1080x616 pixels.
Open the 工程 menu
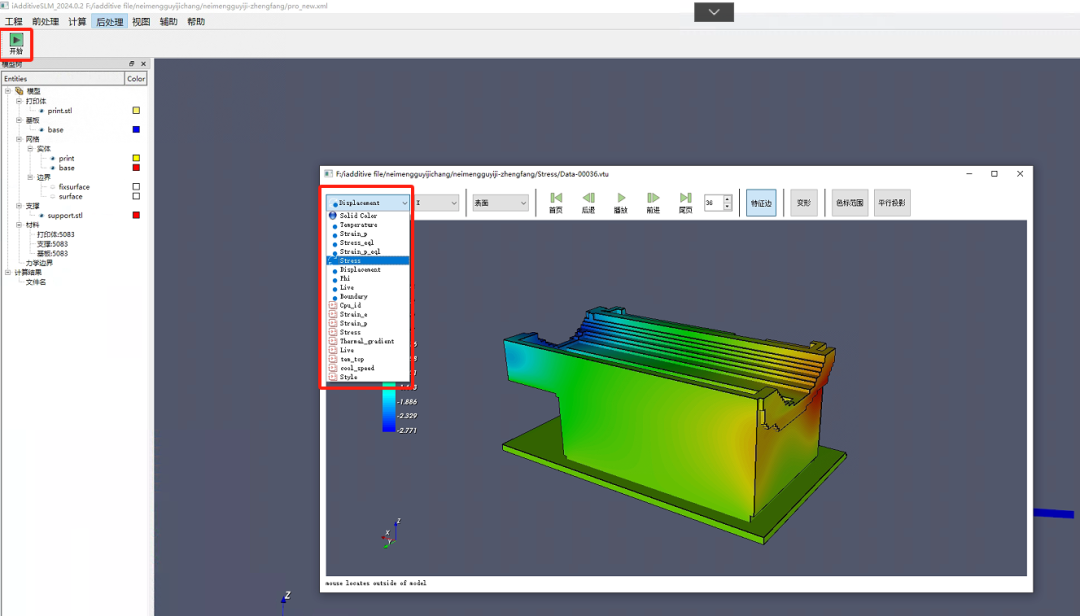click(x=14, y=21)
